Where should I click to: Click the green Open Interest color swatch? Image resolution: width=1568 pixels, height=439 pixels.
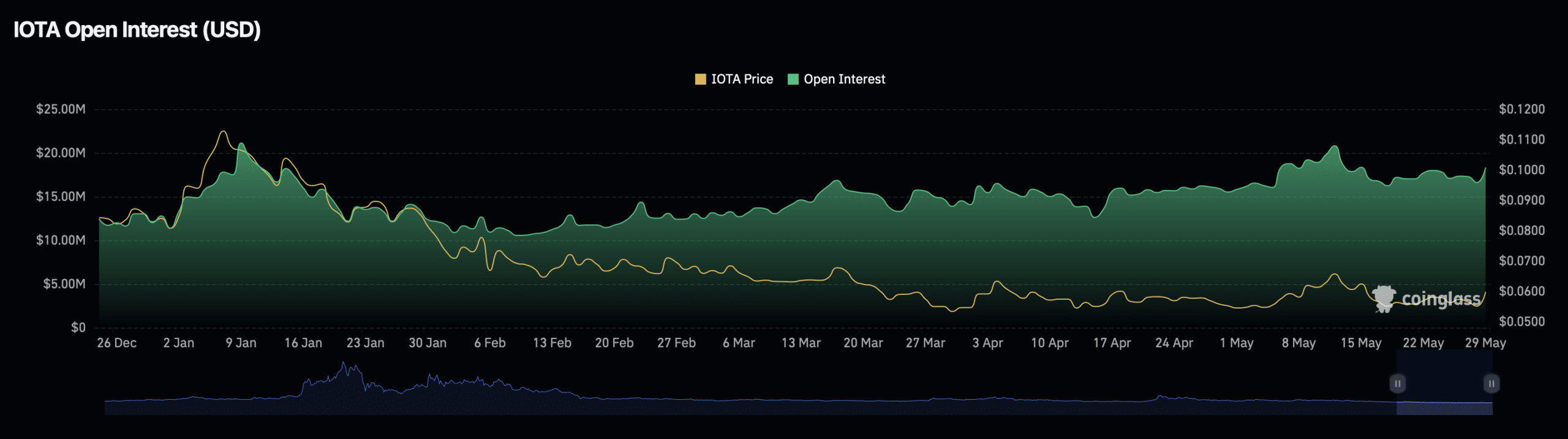tap(793, 79)
